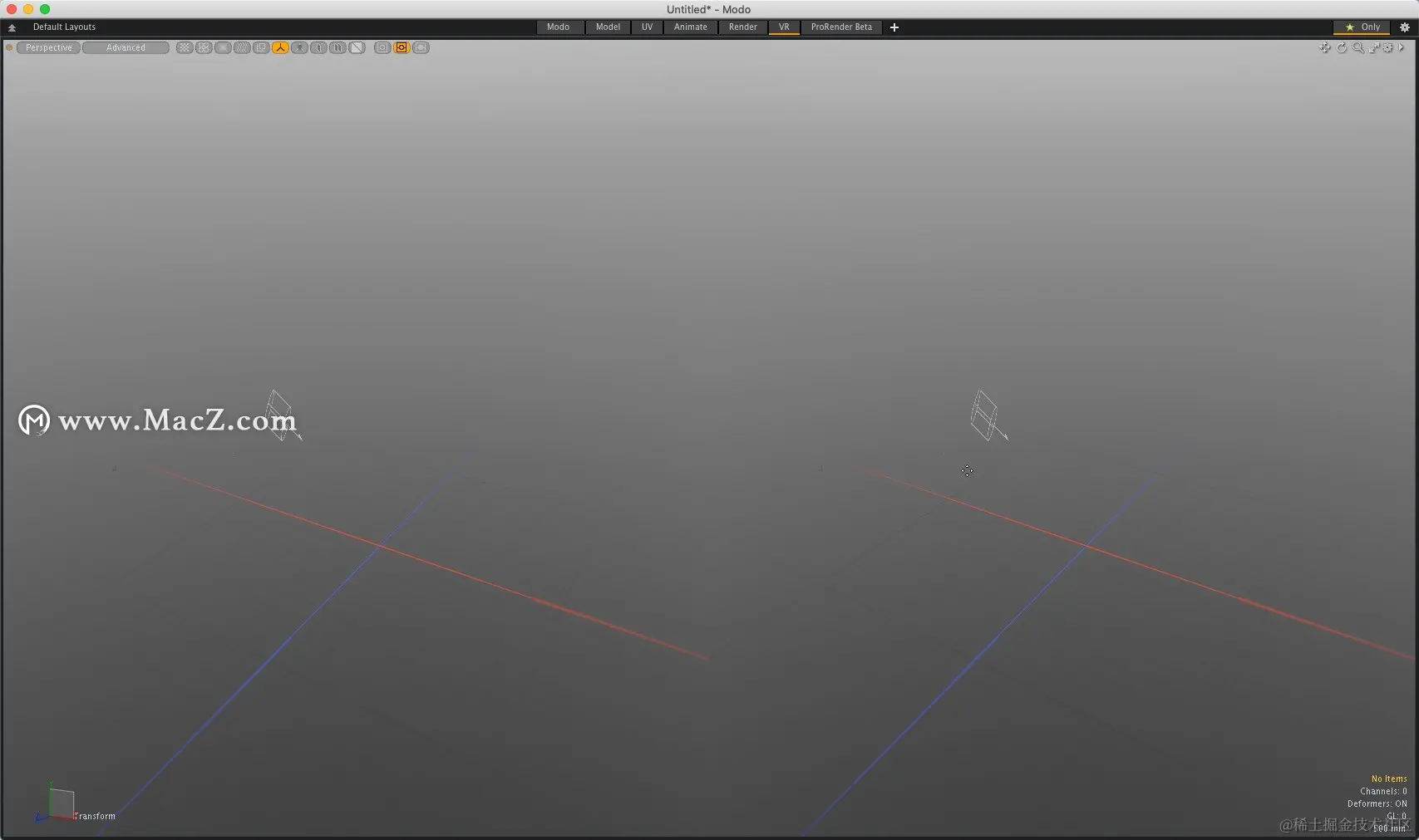
Task: Click the first square frame icon in viewport bar
Action: point(382,48)
